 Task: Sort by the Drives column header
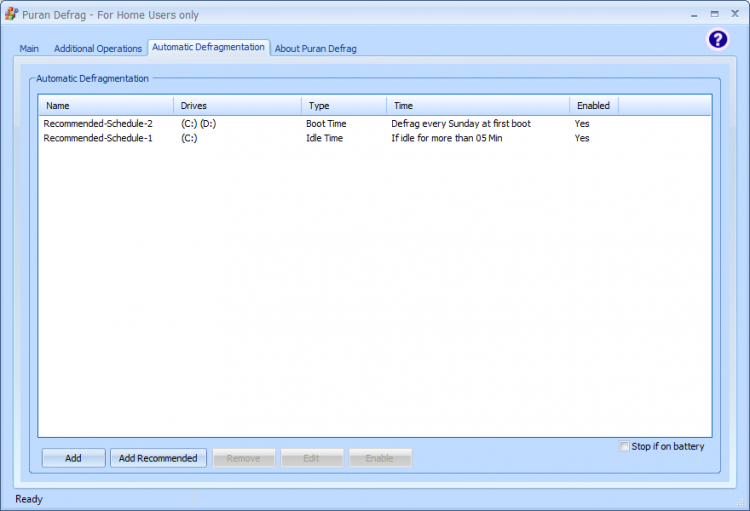pyautogui.click(x=238, y=106)
